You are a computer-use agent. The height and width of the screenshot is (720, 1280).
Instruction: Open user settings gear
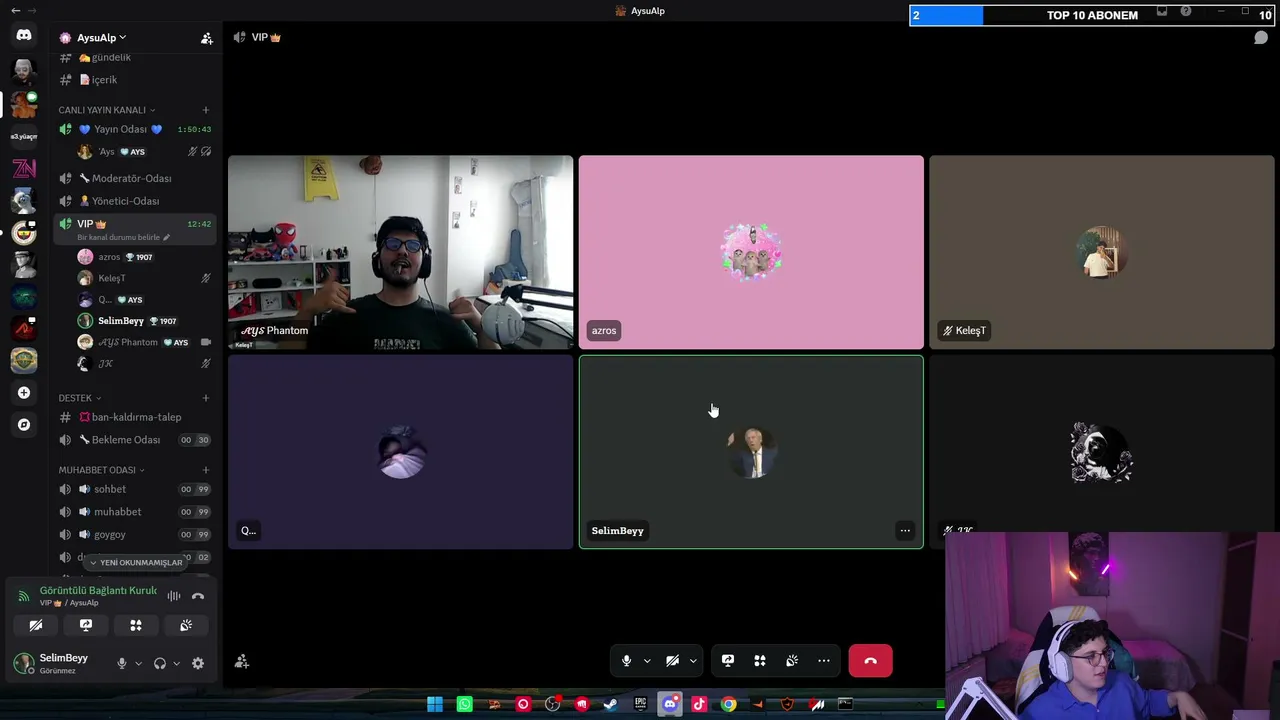click(x=198, y=663)
